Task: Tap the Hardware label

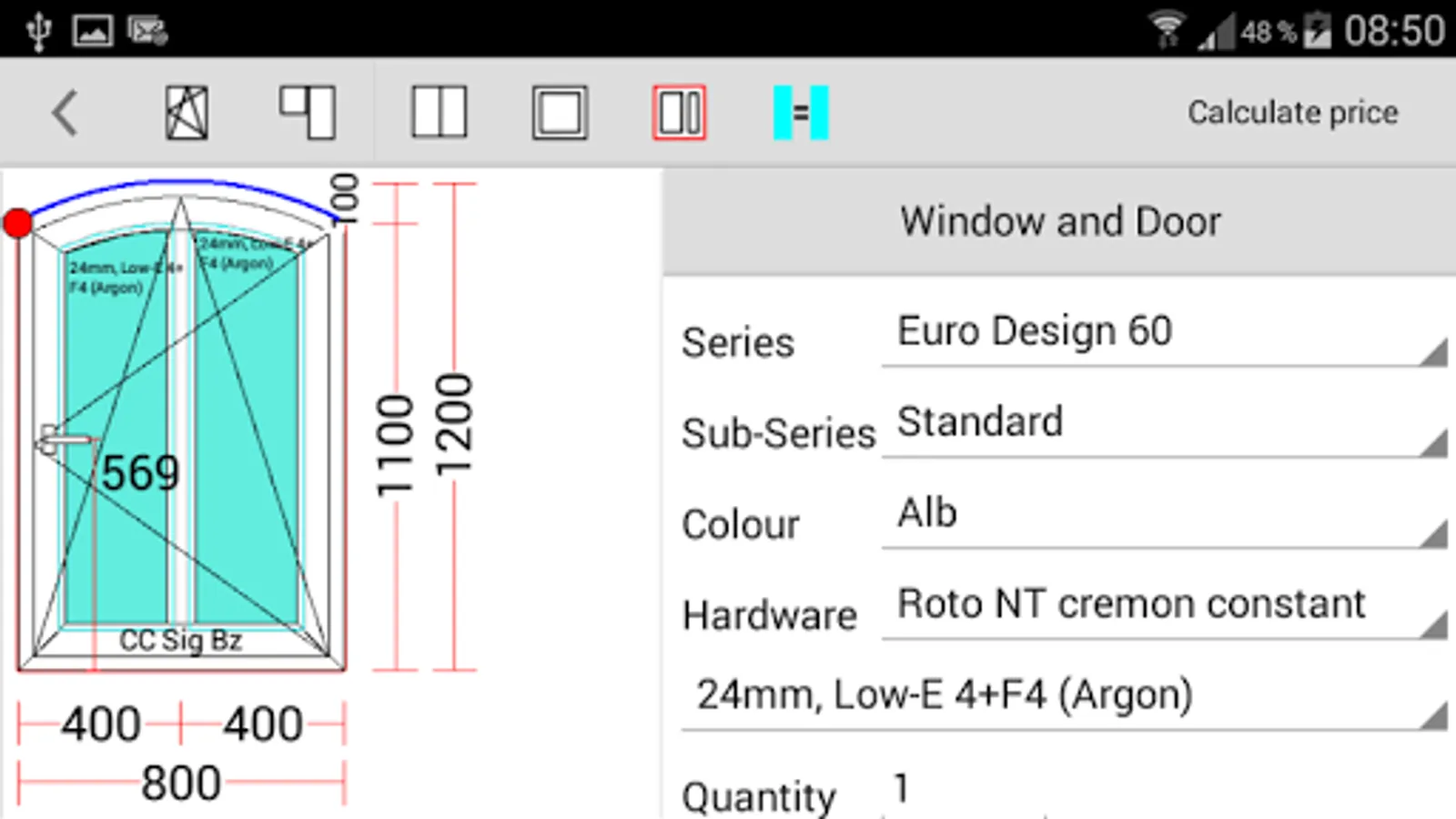Action: [770, 616]
